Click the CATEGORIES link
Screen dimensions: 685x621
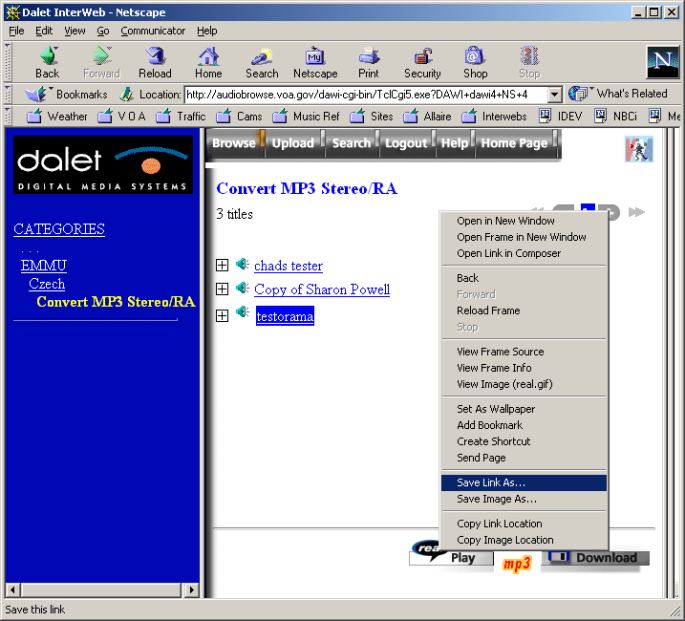59,229
